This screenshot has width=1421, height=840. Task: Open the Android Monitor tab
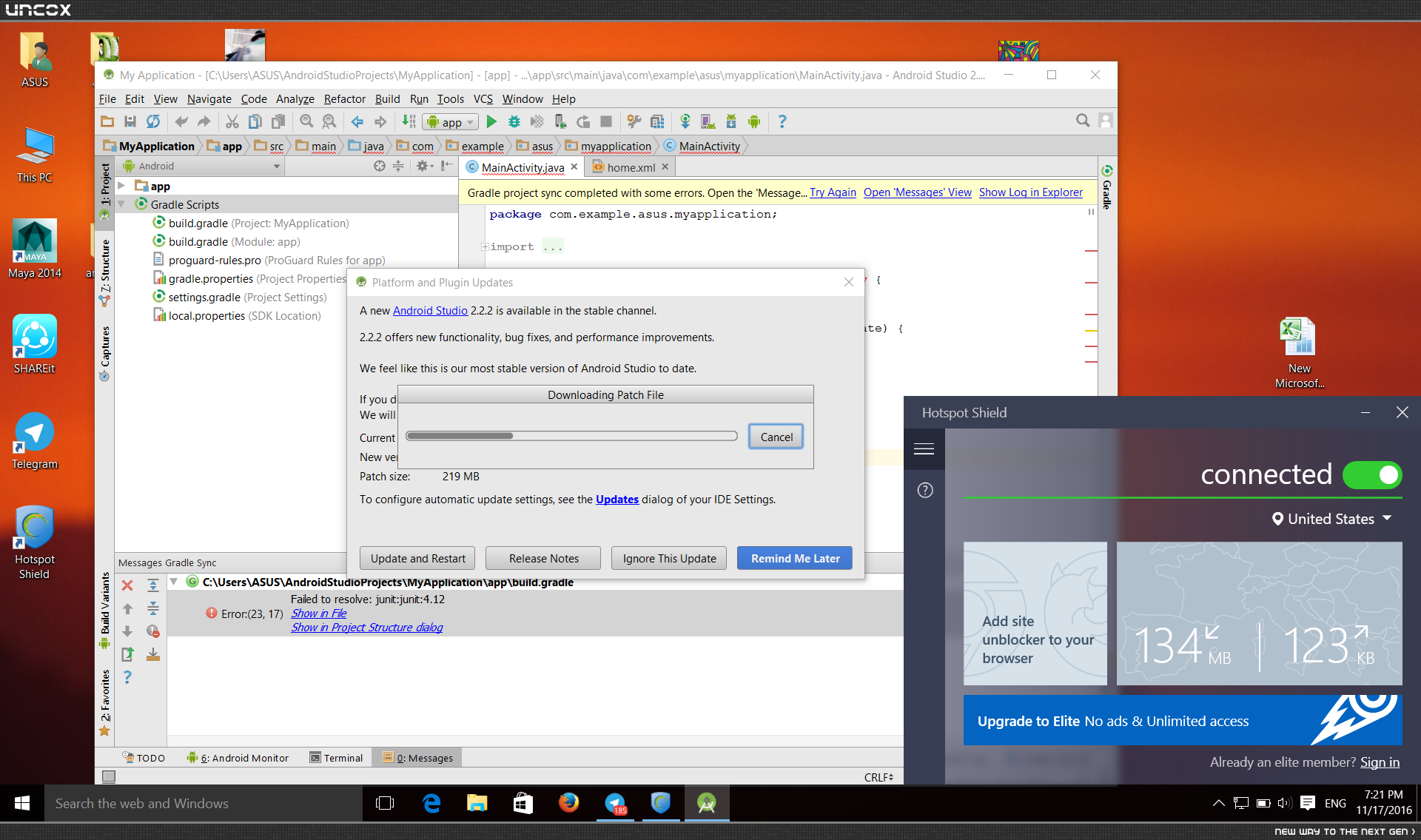click(x=238, y=758)
